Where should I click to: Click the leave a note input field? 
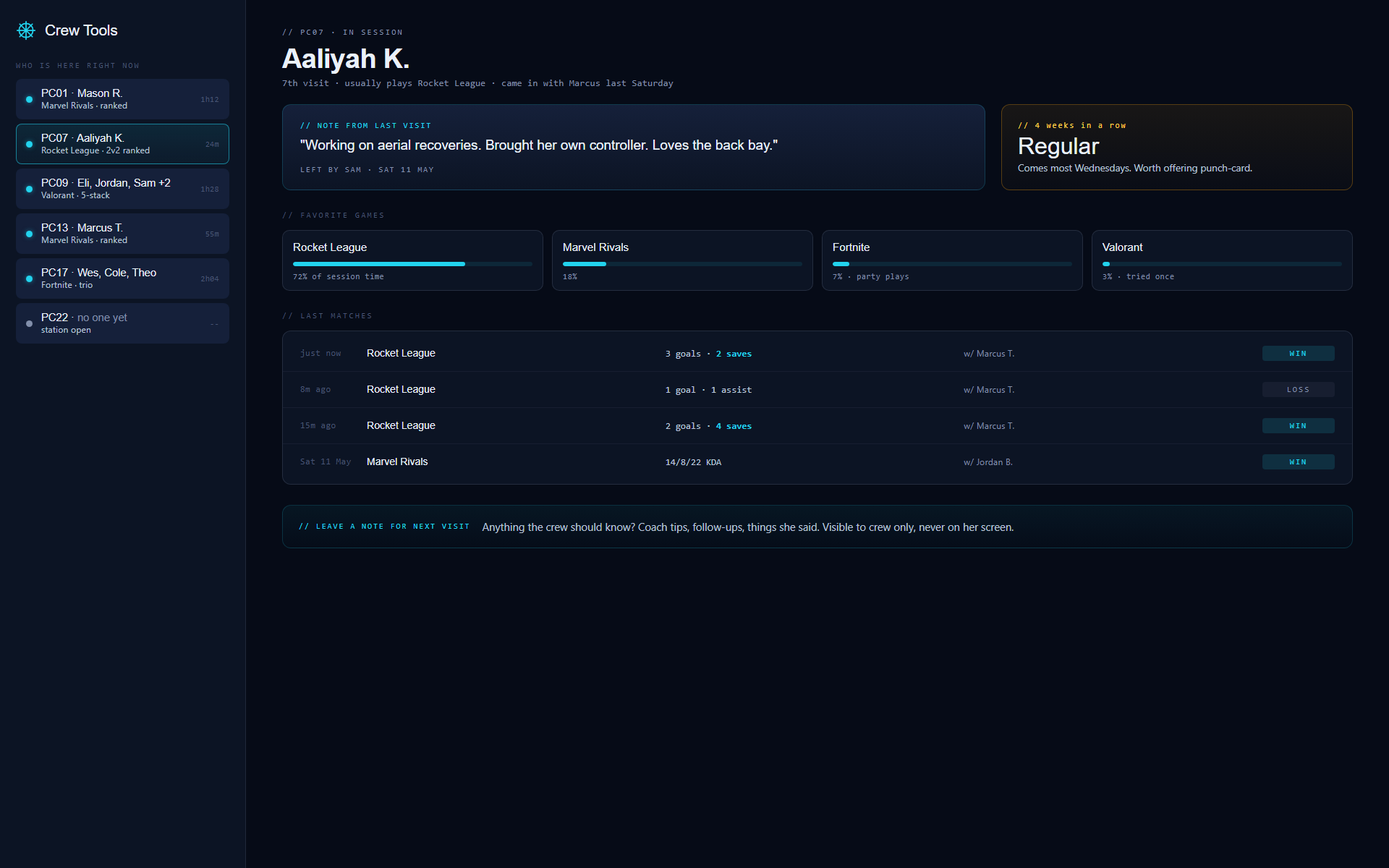pyautogui.click(x=817, y=527)
